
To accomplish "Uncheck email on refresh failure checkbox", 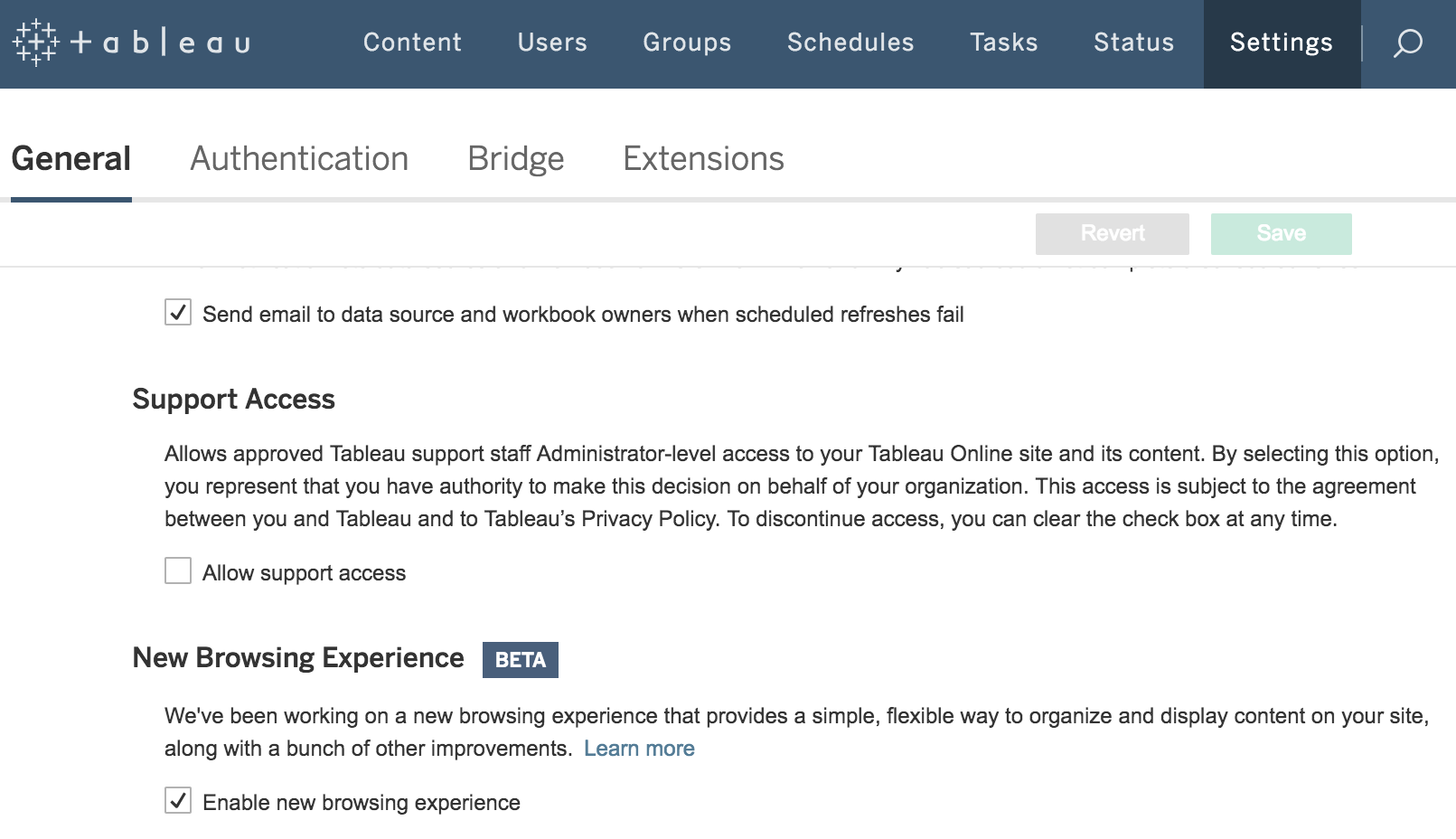I will click(x=178, y=313).
